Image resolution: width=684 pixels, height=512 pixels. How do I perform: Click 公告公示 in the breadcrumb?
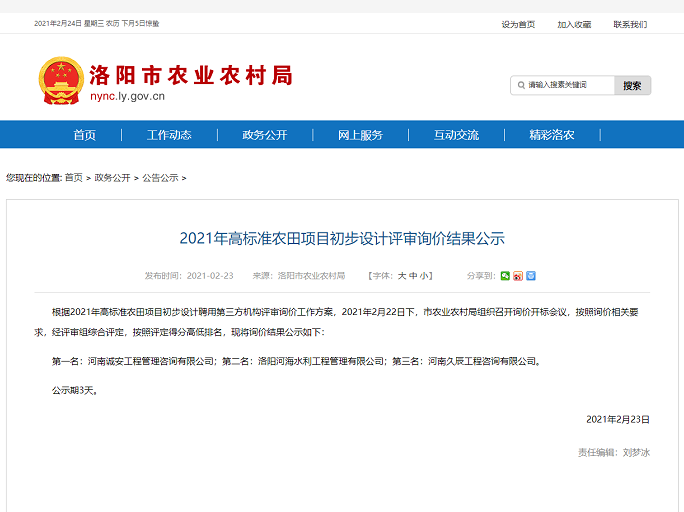point(160,178)
